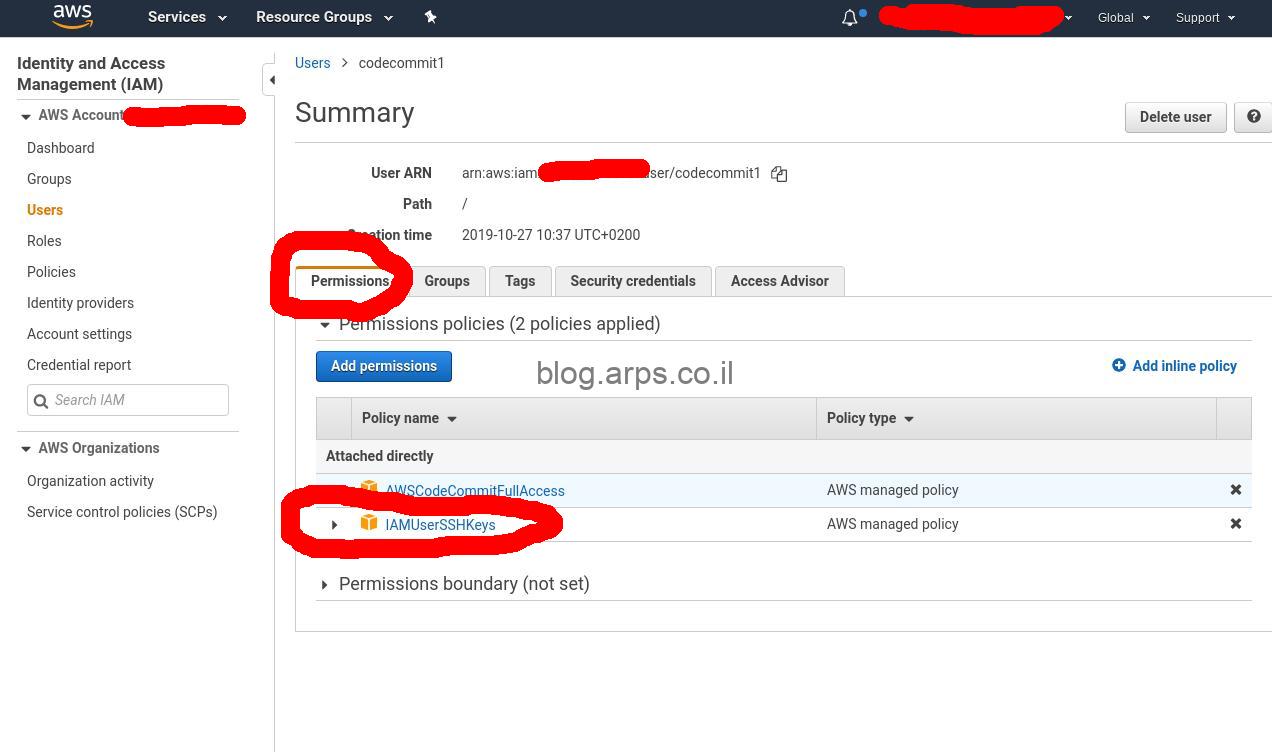Switch to the Permissions tab
Screen dimensions: 1272x752
350,281
